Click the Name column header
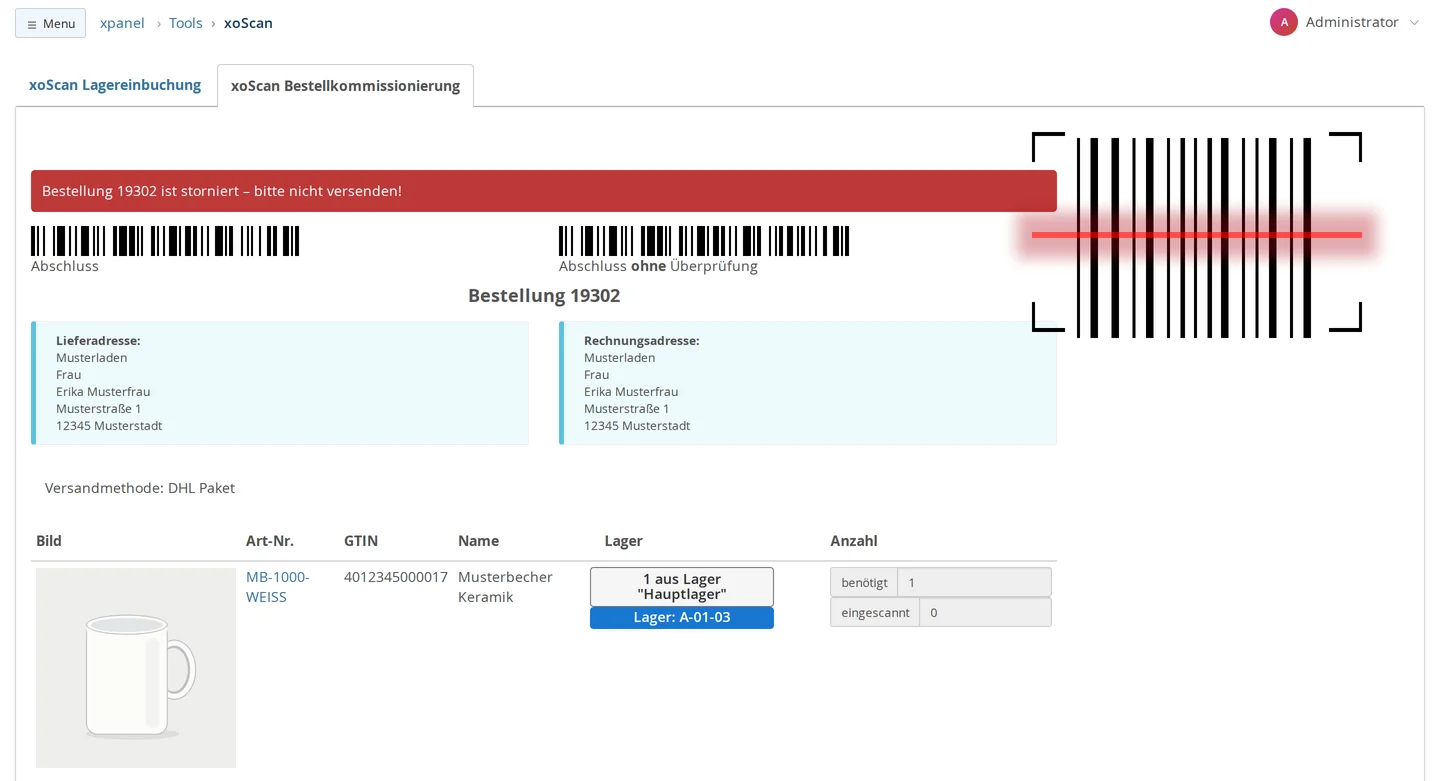This screenshot has width=1432, height=781. [478, 541]
